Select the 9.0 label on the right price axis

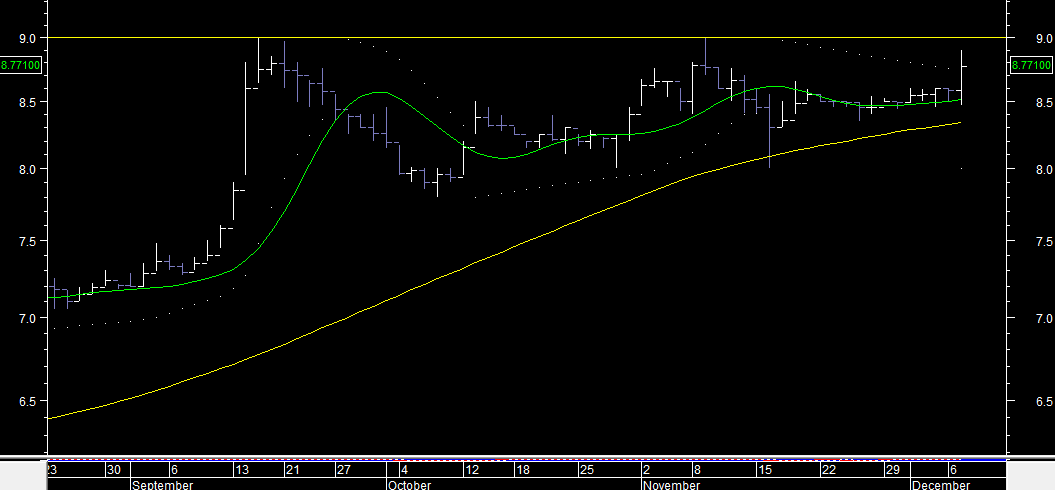pyautogui.click(x=1045, y=39)
